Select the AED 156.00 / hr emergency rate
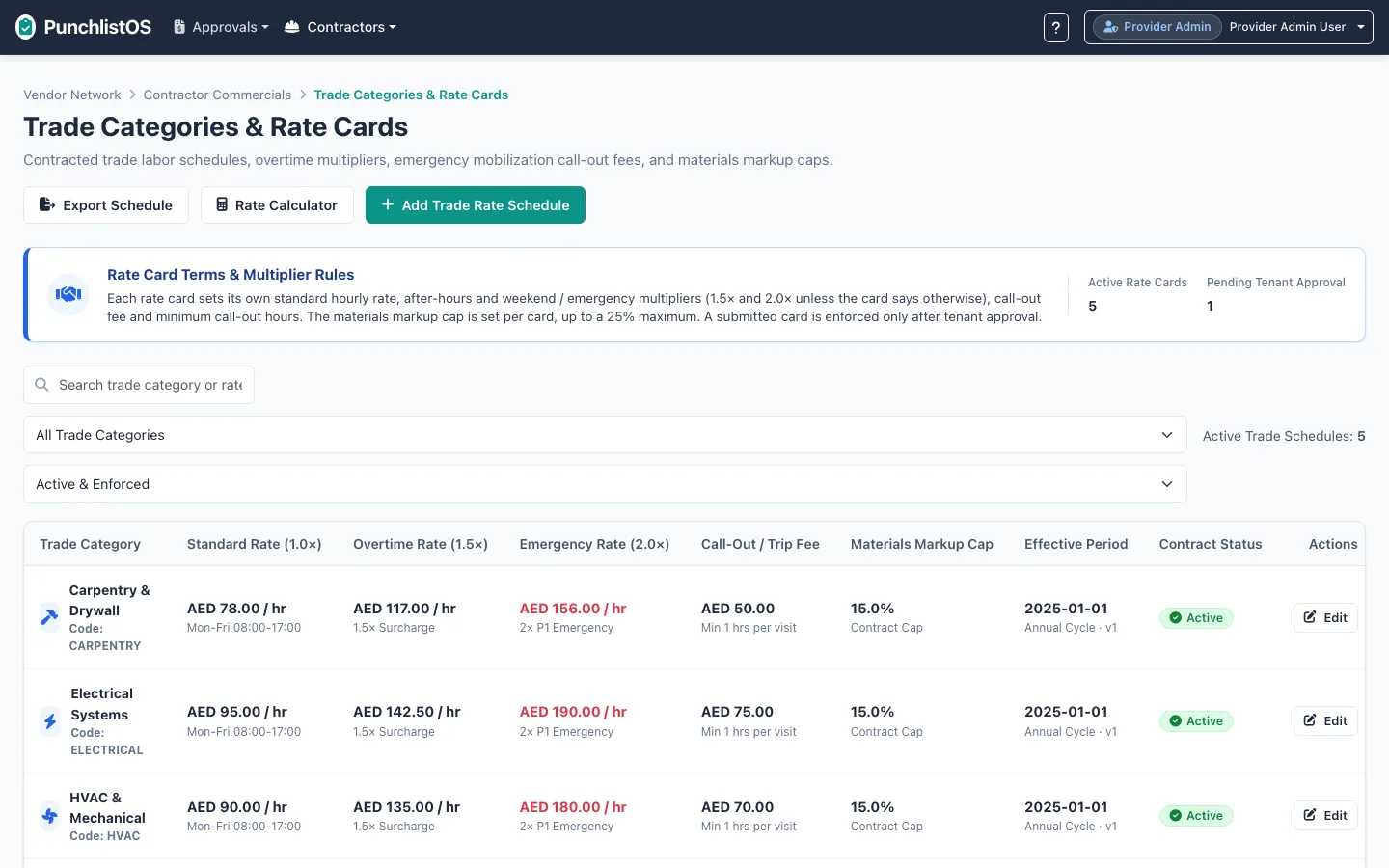The height and width of the screenshot is (868, 1389). (x=573, y=609)
